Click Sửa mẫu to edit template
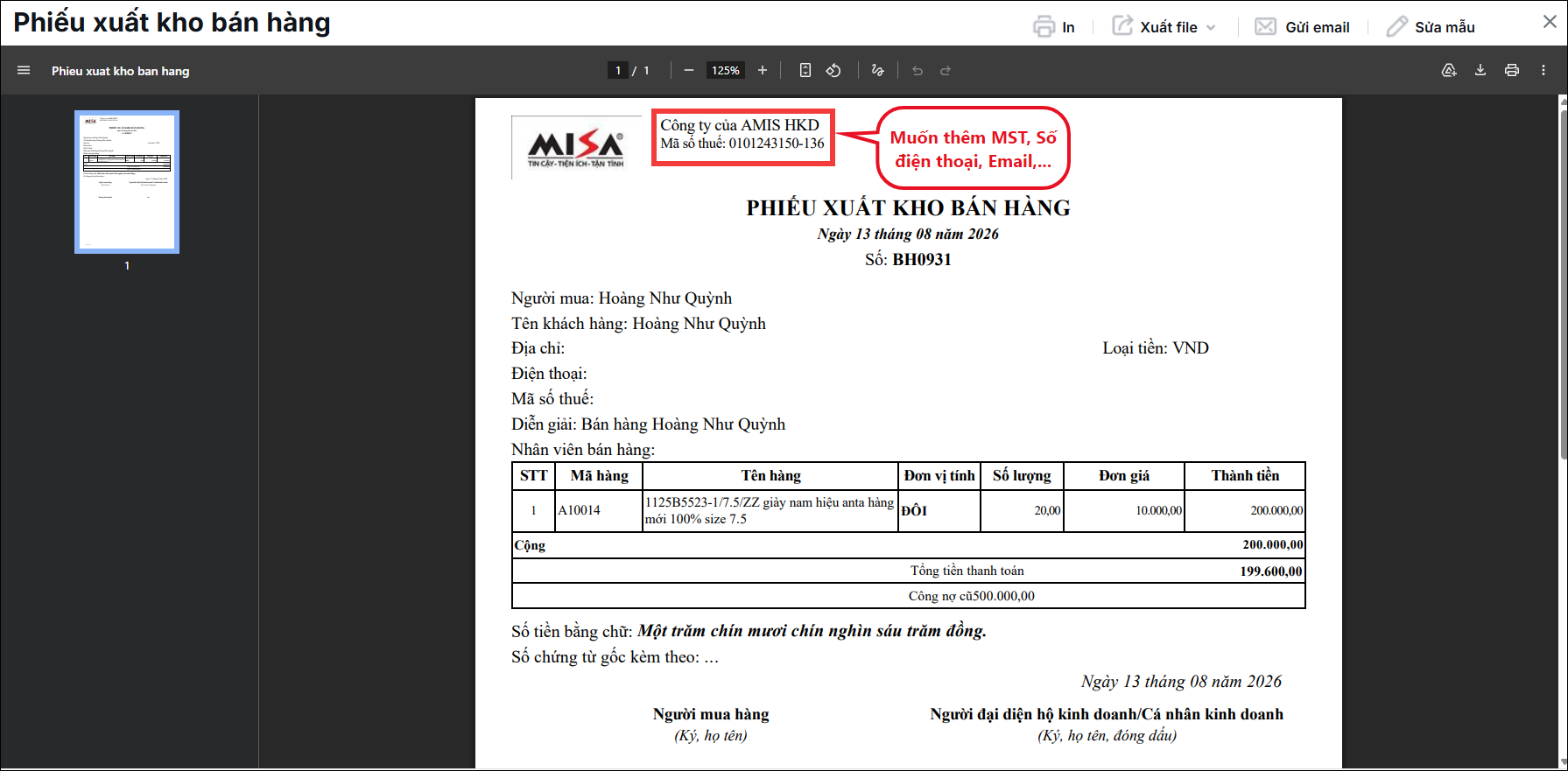This screenshot has height=771, width=1568. (x=1431, y=27)
